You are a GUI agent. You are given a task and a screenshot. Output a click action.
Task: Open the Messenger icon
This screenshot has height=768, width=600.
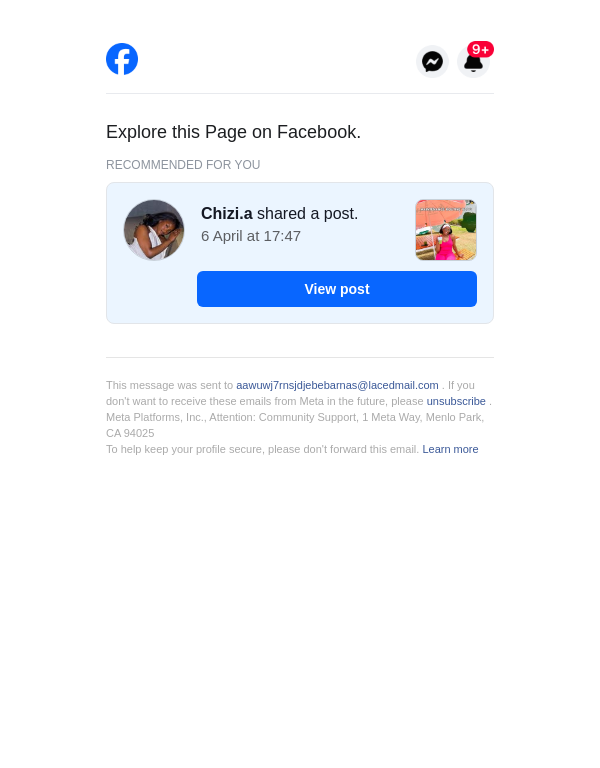pyautogui.click(x=432, y=62)
